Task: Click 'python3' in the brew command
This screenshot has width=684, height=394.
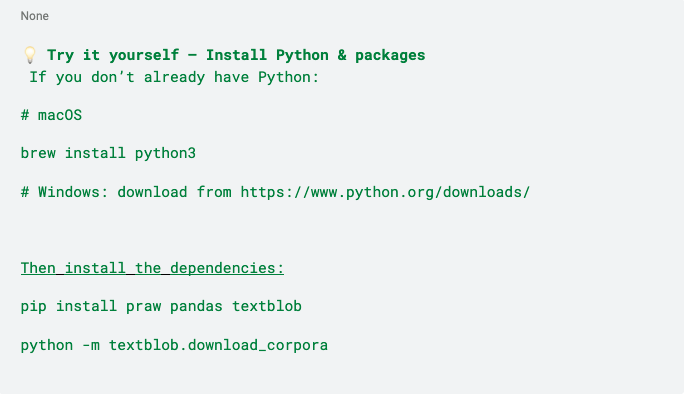Action: (x=165, y=153)
